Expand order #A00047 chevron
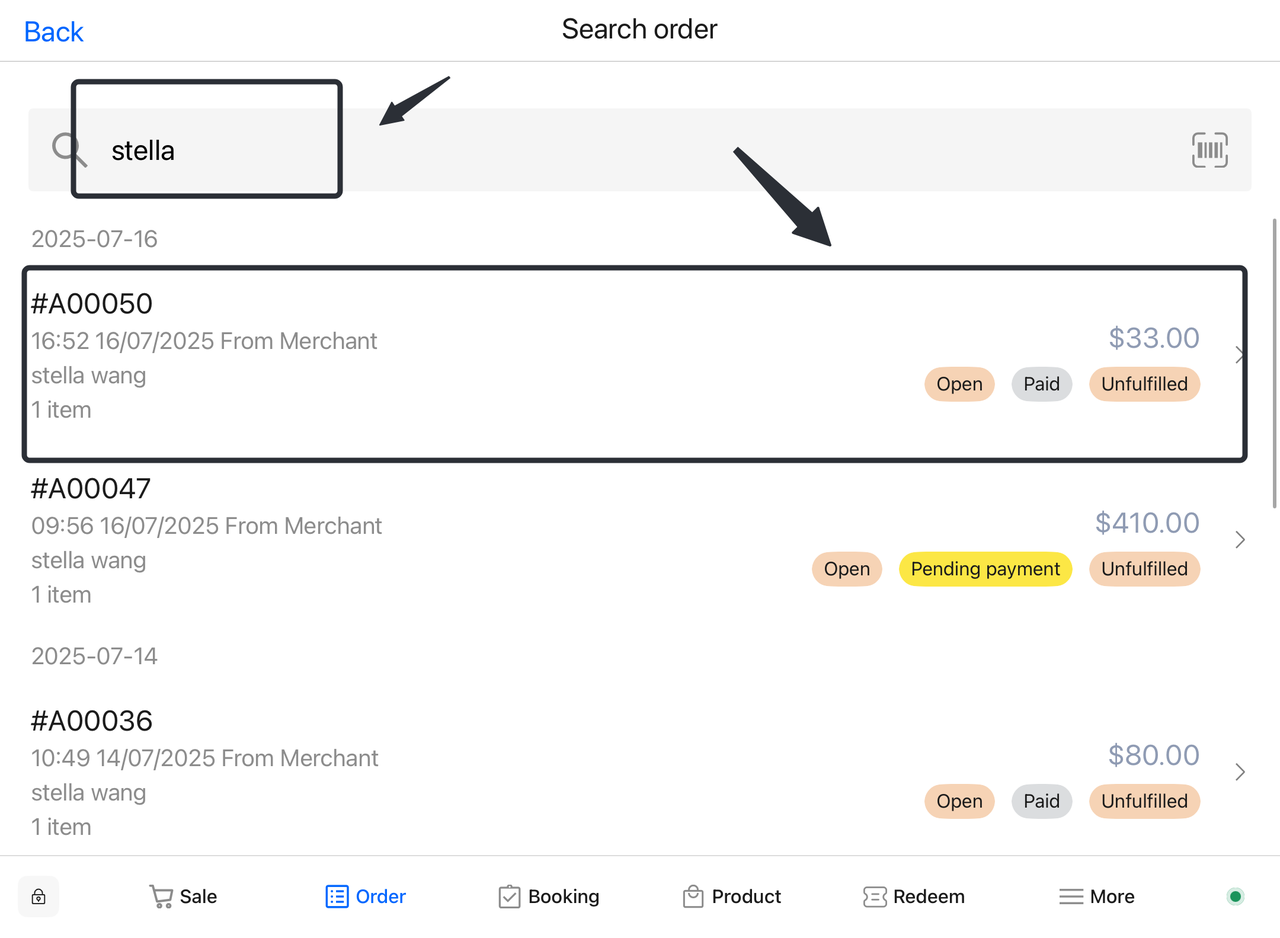 click(x=1240, y=540)
